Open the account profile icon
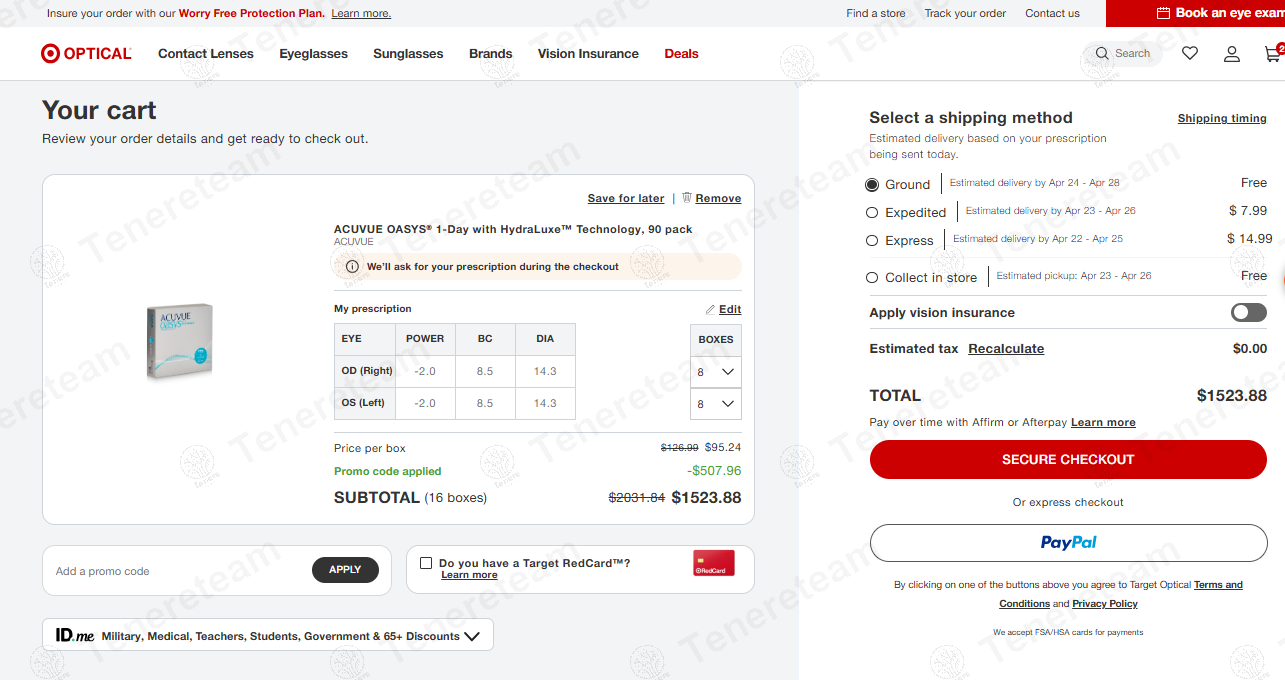Viewport: 1285px width, 680px height. tap(1232, 54)
